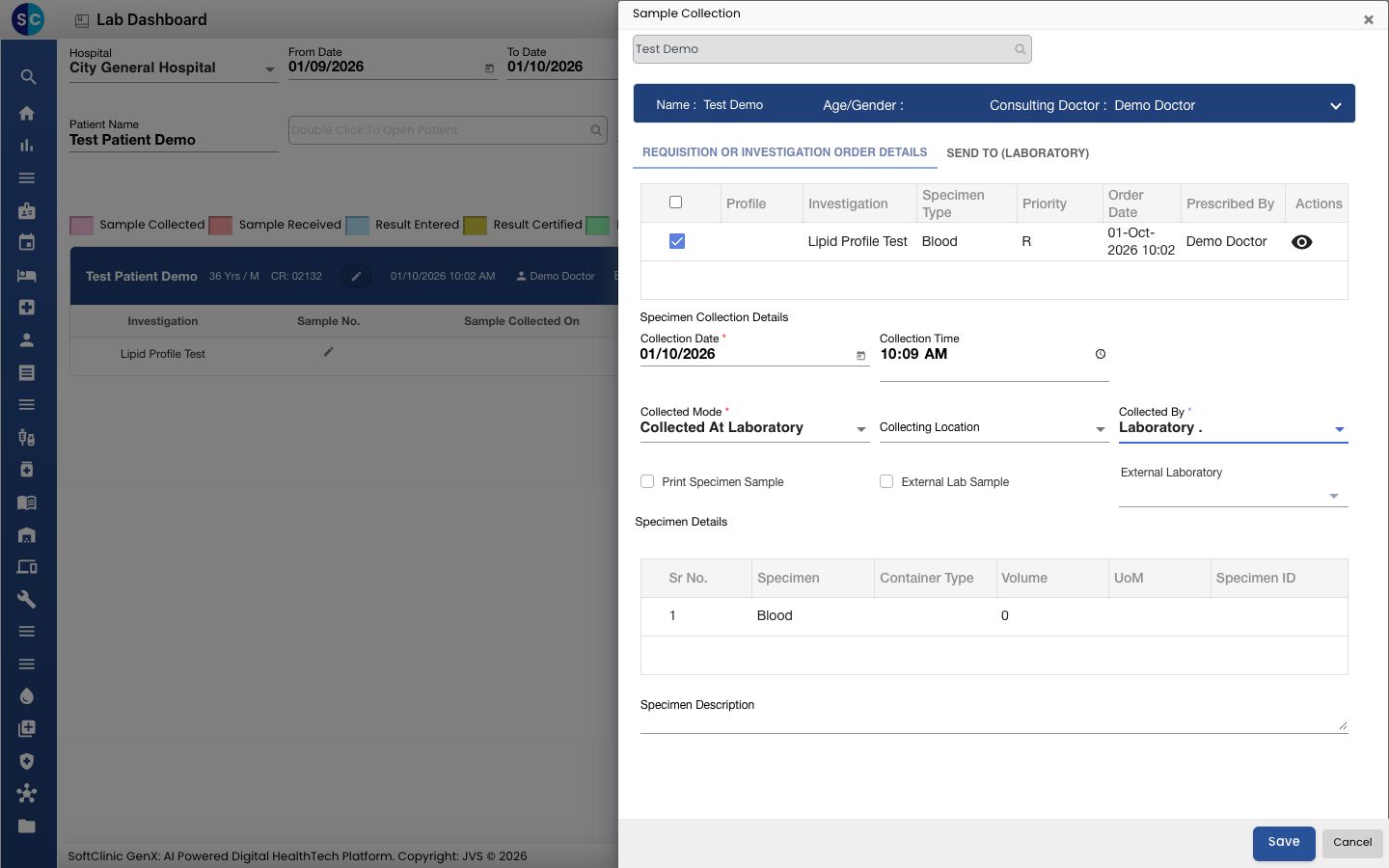Click the search magnifier in the left sidebar
The width and height of the screenshot is (1389, 868).
click(28, 77)
